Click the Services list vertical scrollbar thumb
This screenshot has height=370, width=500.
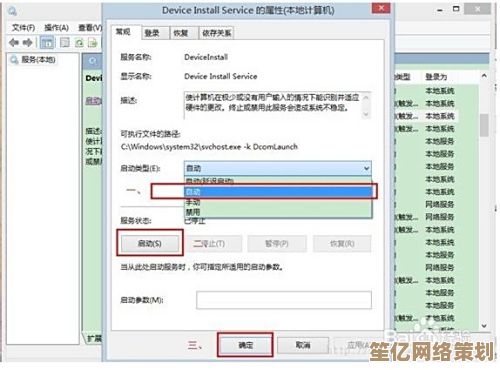coord(484,125)
